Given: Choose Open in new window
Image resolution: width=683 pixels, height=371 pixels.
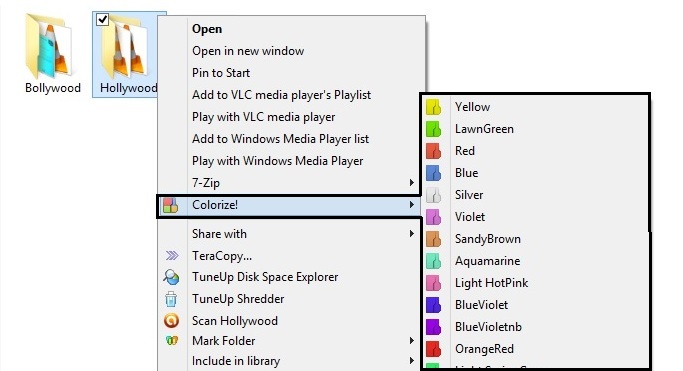Looking at the screenshot, I should tap(248, 51).
